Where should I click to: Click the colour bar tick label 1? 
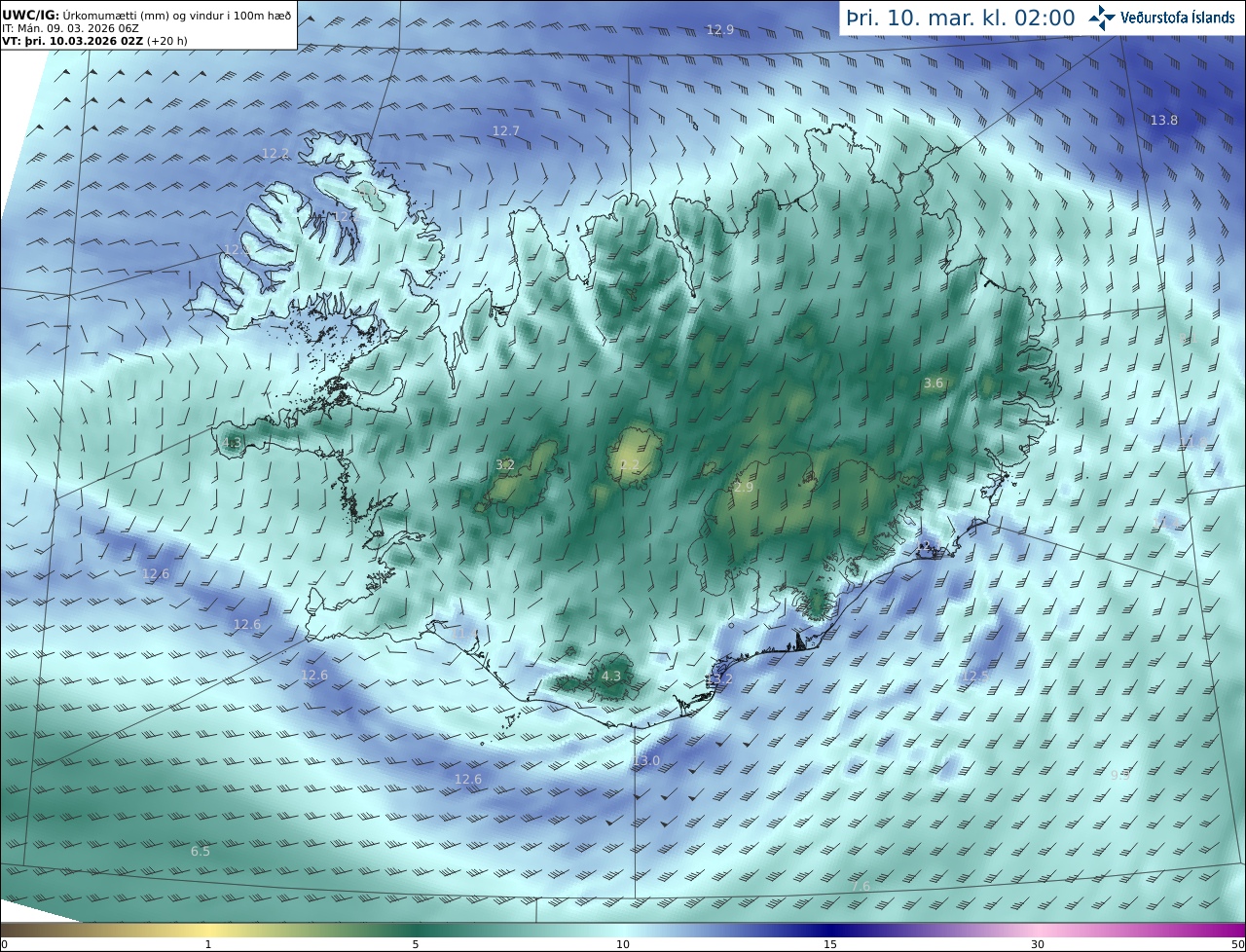[208, 944]
